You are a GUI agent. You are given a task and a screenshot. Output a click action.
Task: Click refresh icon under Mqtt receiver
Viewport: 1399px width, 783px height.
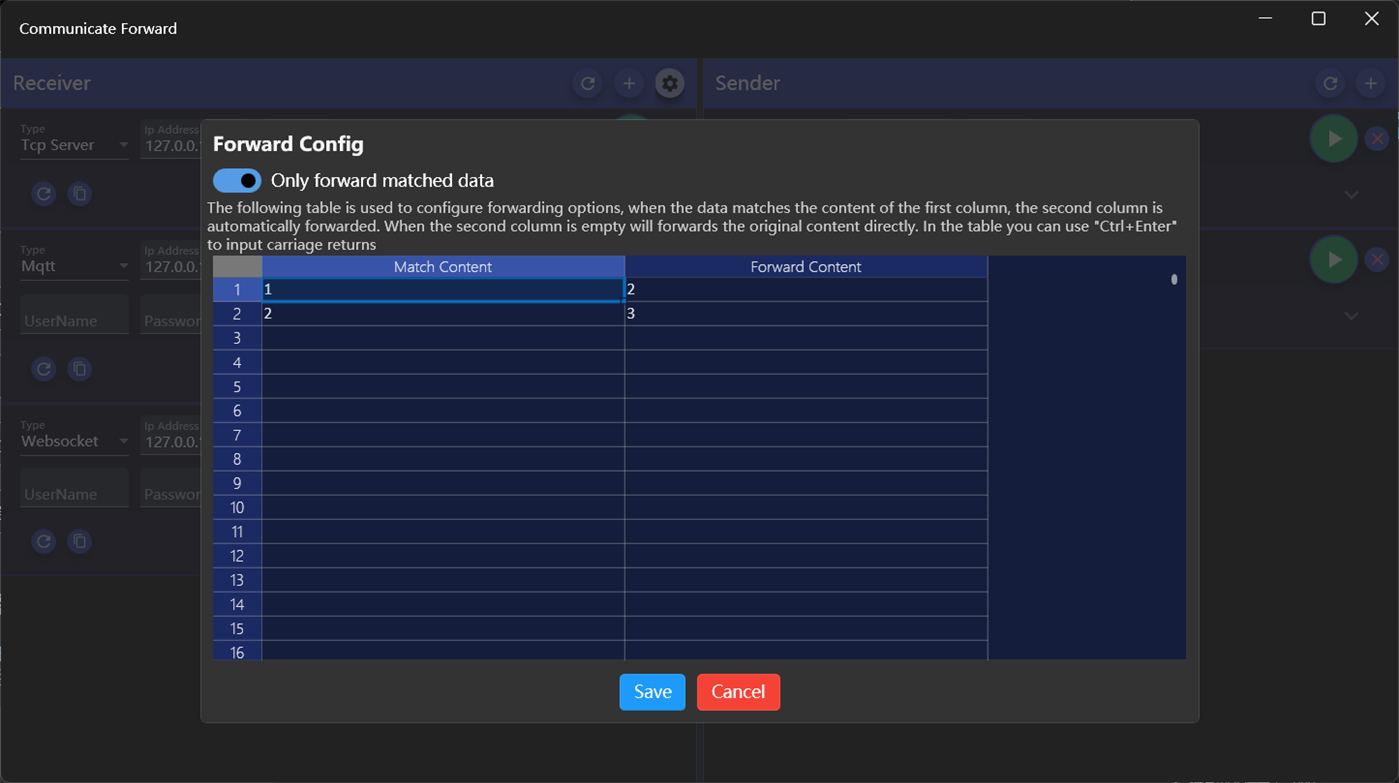[x=43, y=369]
